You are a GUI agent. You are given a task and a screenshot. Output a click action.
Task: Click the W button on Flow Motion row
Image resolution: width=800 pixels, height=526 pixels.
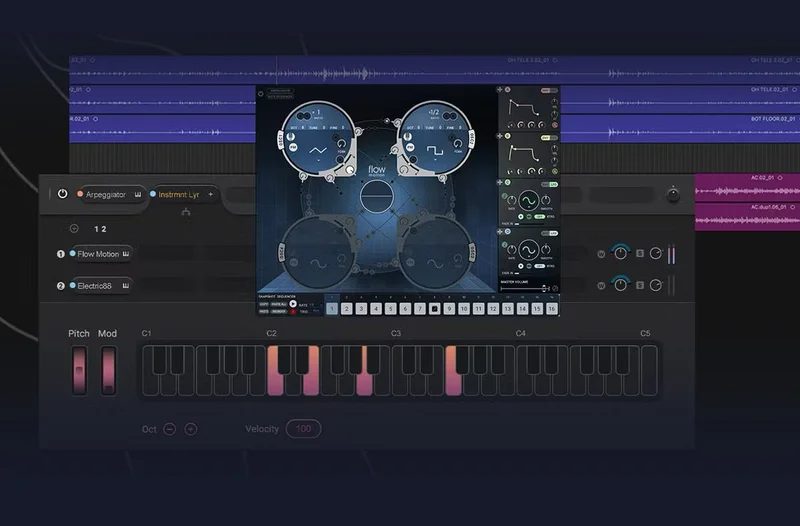pyautogui.click(x=601, y=254)
